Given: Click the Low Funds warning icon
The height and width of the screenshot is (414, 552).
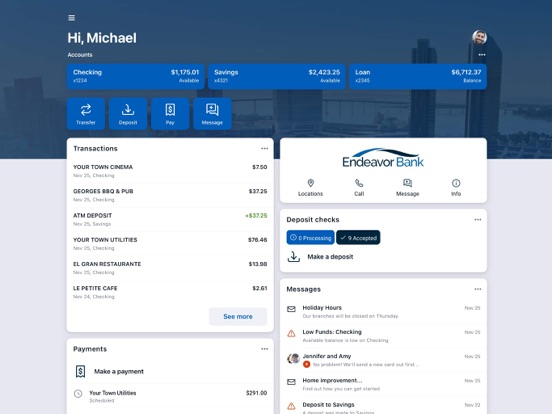Looking at the screenshot, I should (x=291, y=333).
